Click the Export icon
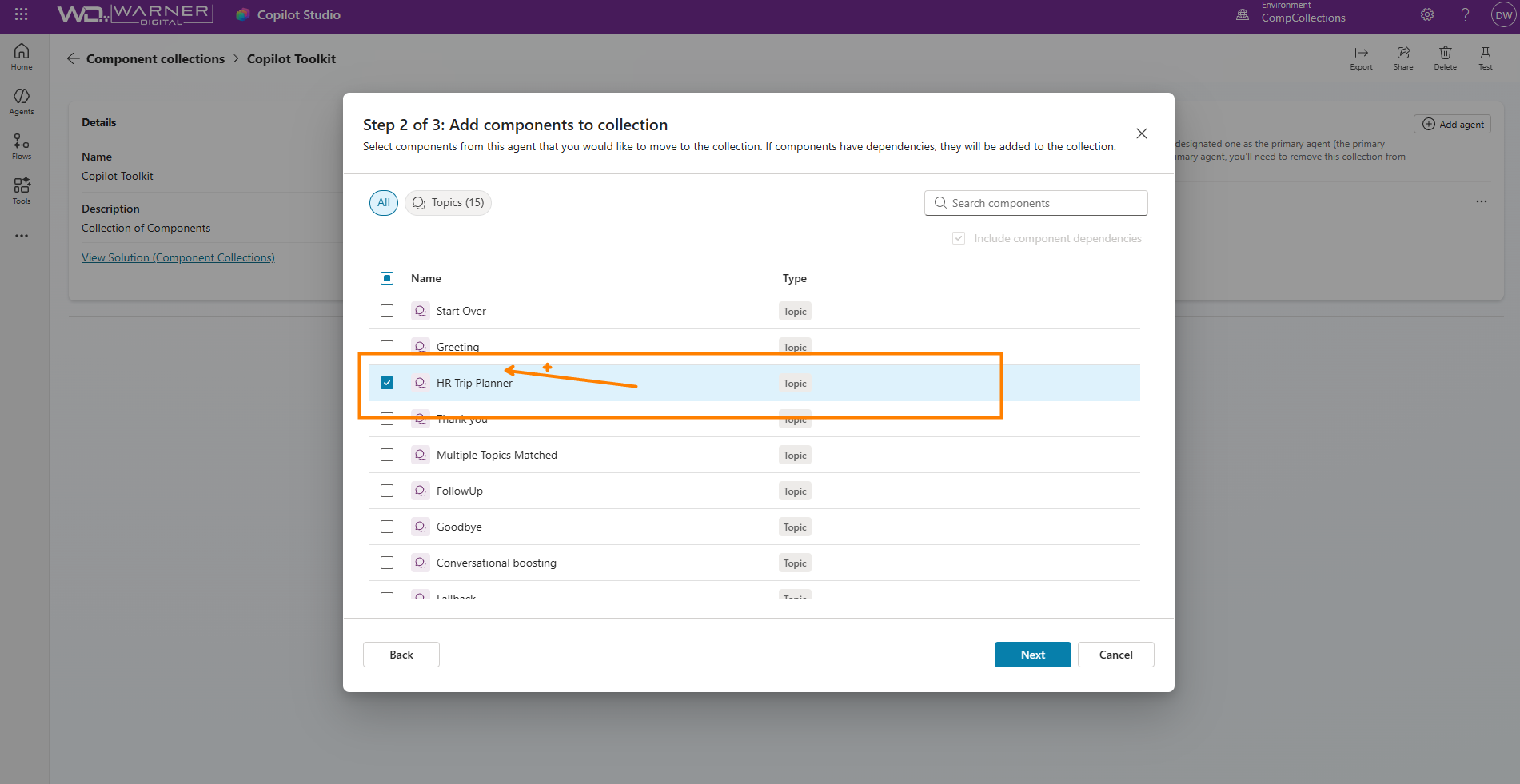Viewport: 1520px width, 784px height. pyautogui.click(x=1361, y=57)
